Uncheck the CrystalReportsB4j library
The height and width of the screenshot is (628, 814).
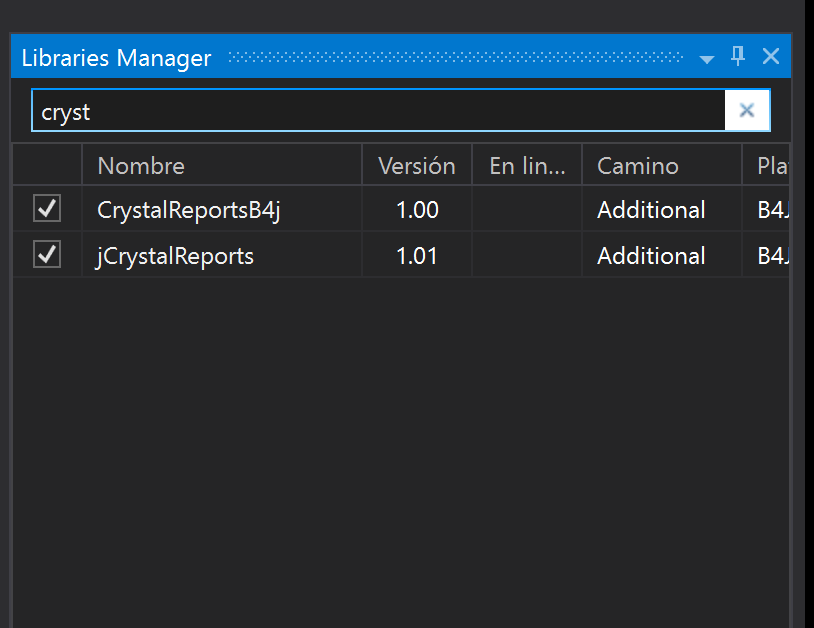point(47,209)
